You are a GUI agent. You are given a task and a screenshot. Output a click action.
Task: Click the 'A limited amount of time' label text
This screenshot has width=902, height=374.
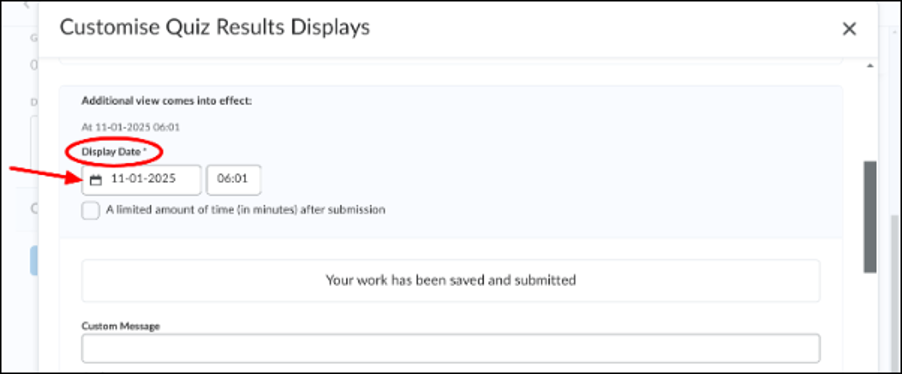(x=246, y=210)
